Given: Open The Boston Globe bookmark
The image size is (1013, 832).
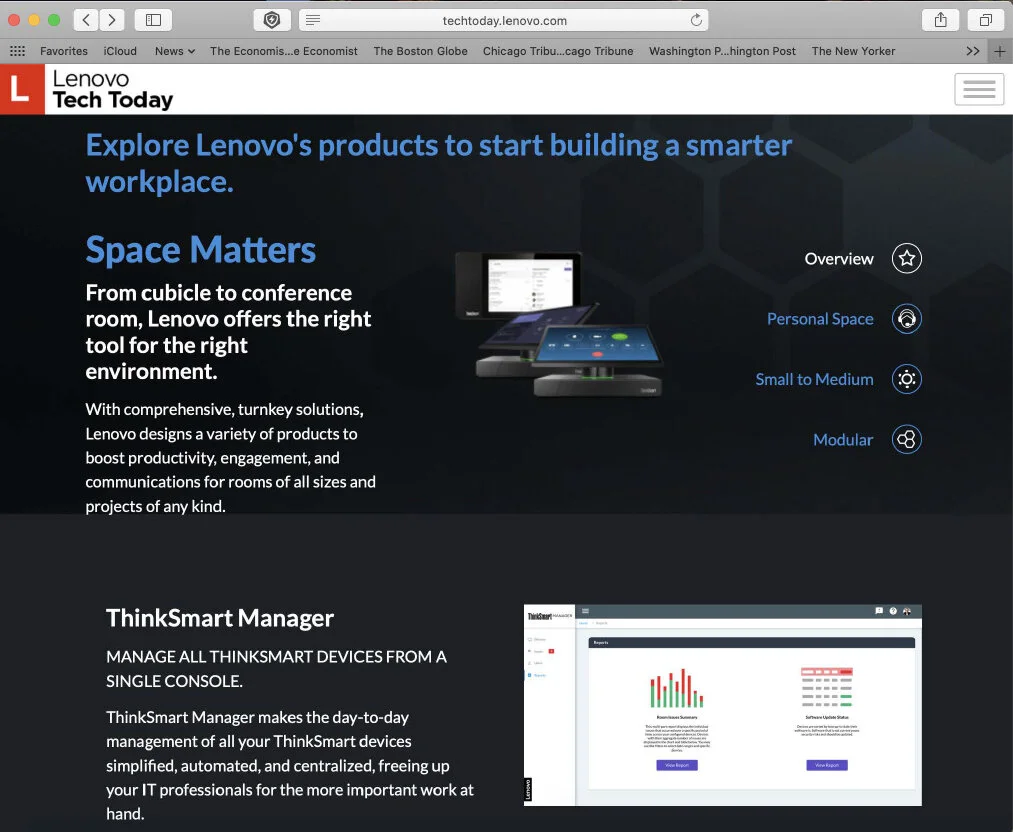Looking at the screenshot, I should point(420,51).
